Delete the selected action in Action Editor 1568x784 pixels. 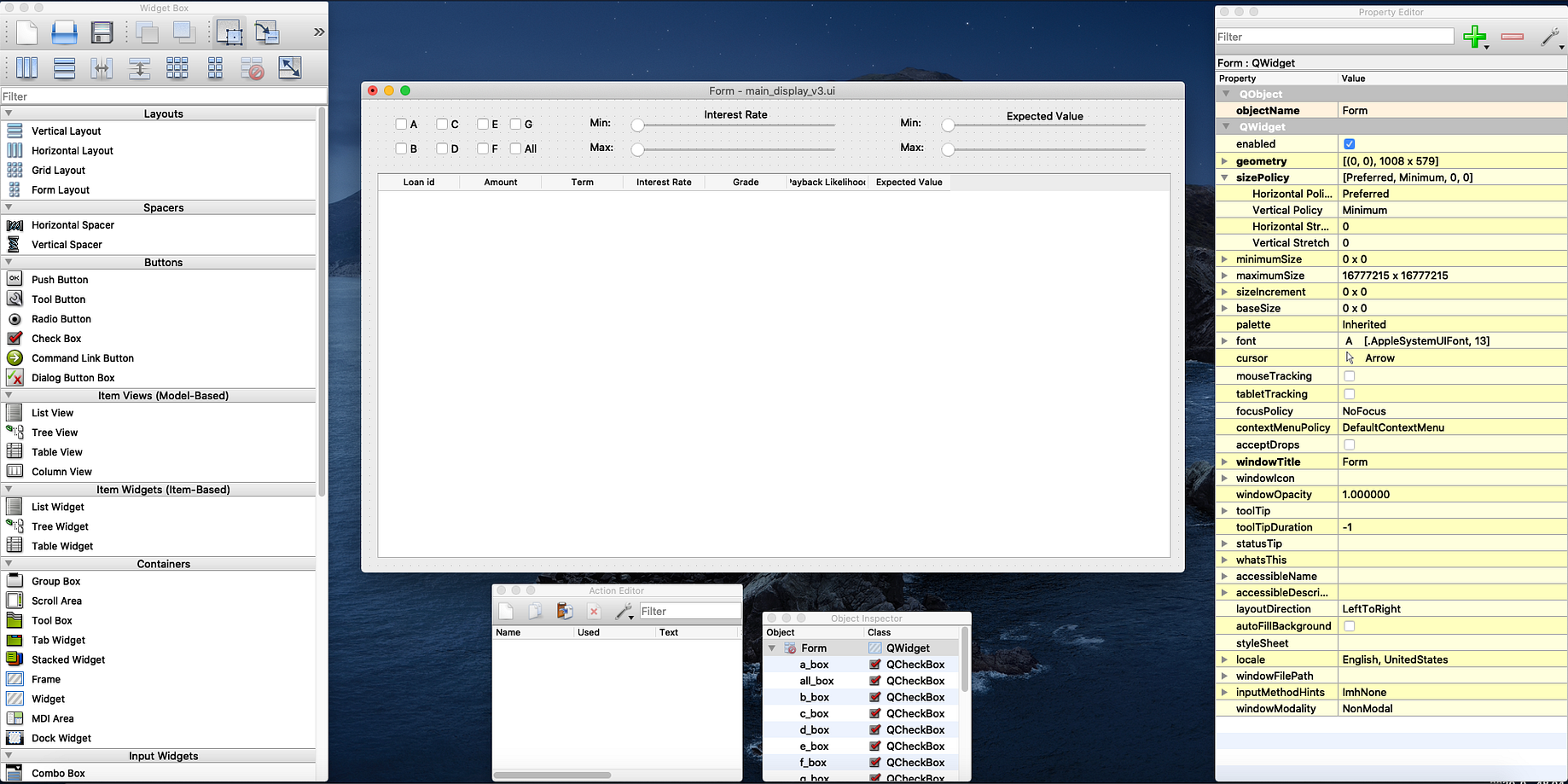(x=594, y=611)
